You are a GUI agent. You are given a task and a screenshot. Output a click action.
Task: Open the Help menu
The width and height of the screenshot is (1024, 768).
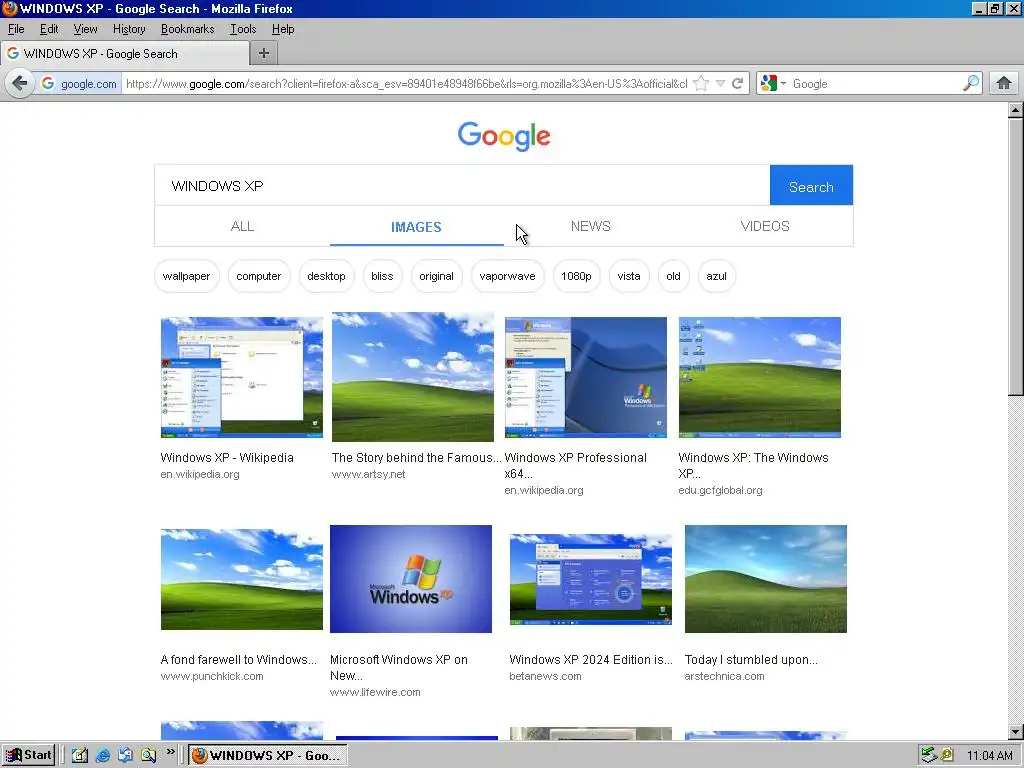tap(283, 29)
